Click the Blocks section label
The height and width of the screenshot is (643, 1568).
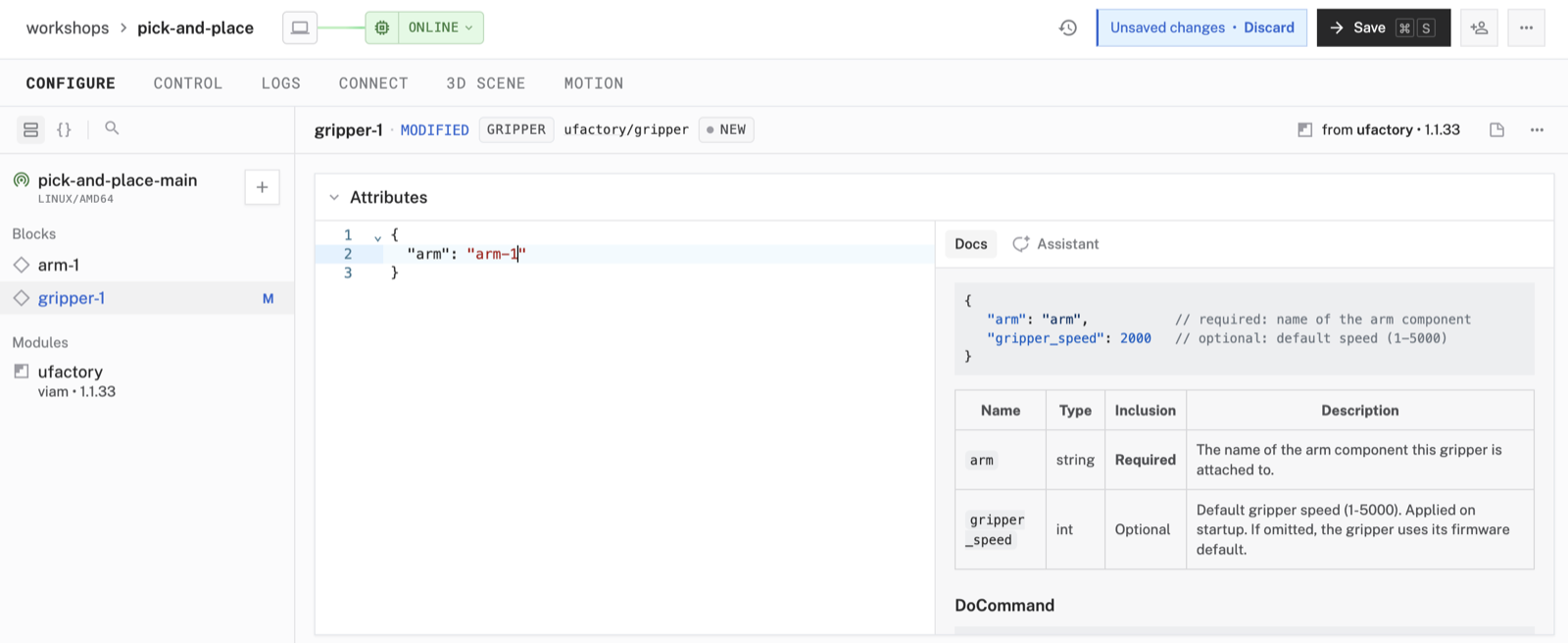[x=34, y=233]
